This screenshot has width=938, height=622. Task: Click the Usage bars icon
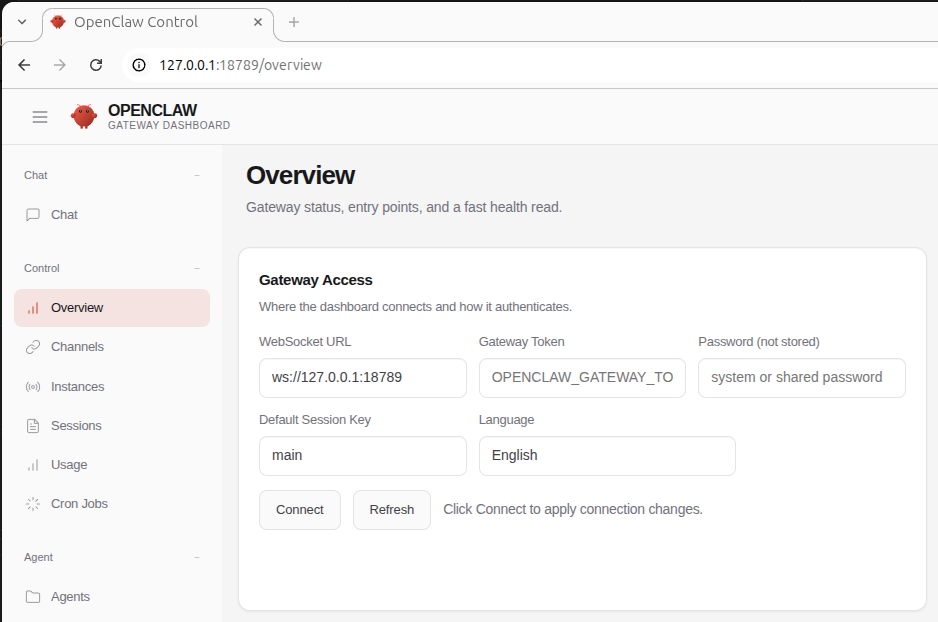tap(33, 465)
